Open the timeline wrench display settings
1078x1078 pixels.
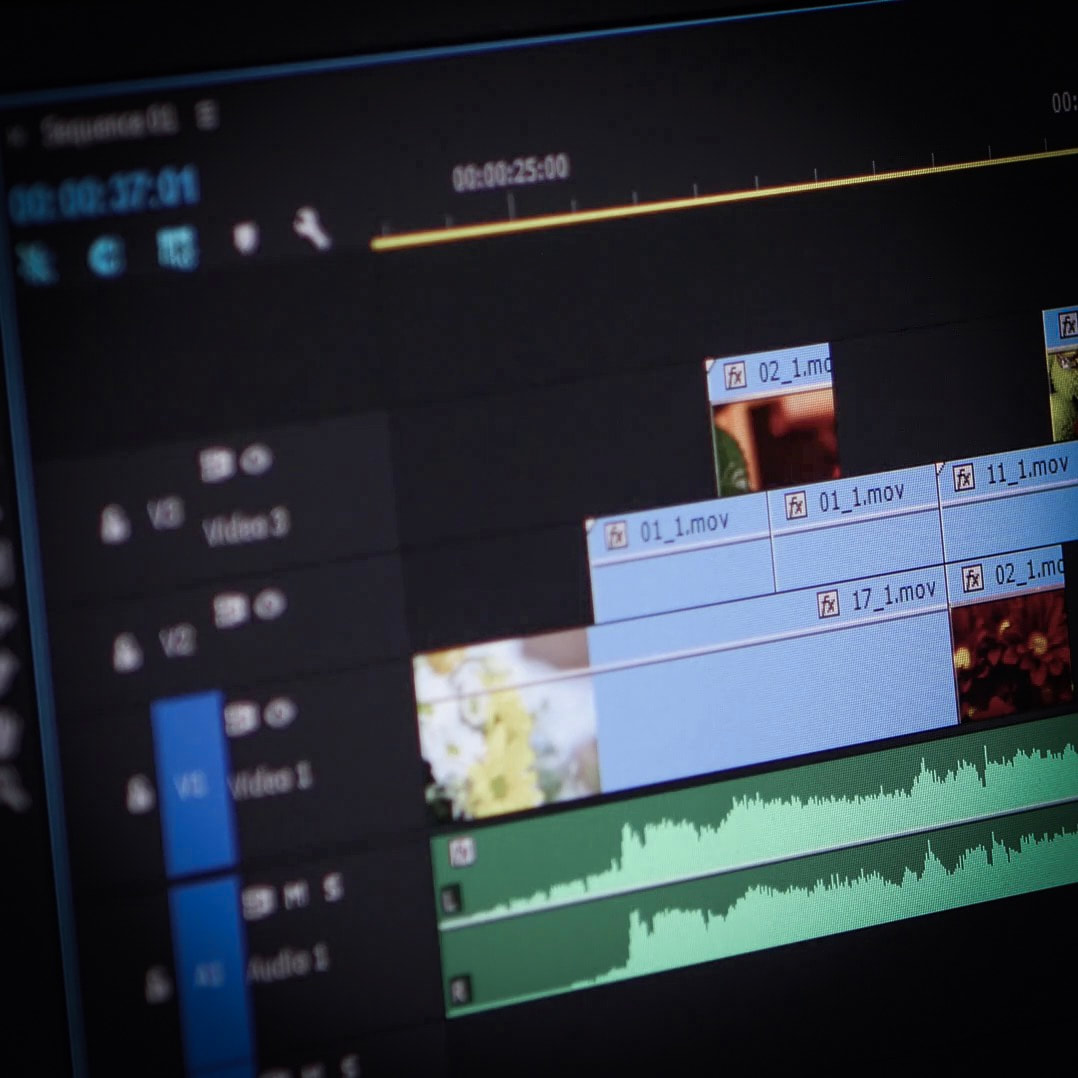pyautogui.click(x=311, y=229)
